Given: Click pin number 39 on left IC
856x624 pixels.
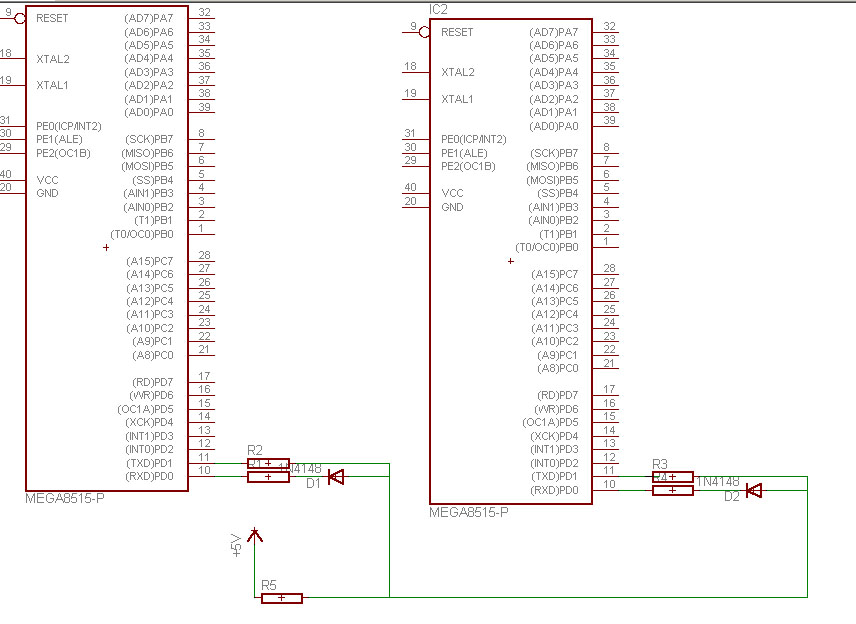Looking at the screenshot, I should point(204,107).
